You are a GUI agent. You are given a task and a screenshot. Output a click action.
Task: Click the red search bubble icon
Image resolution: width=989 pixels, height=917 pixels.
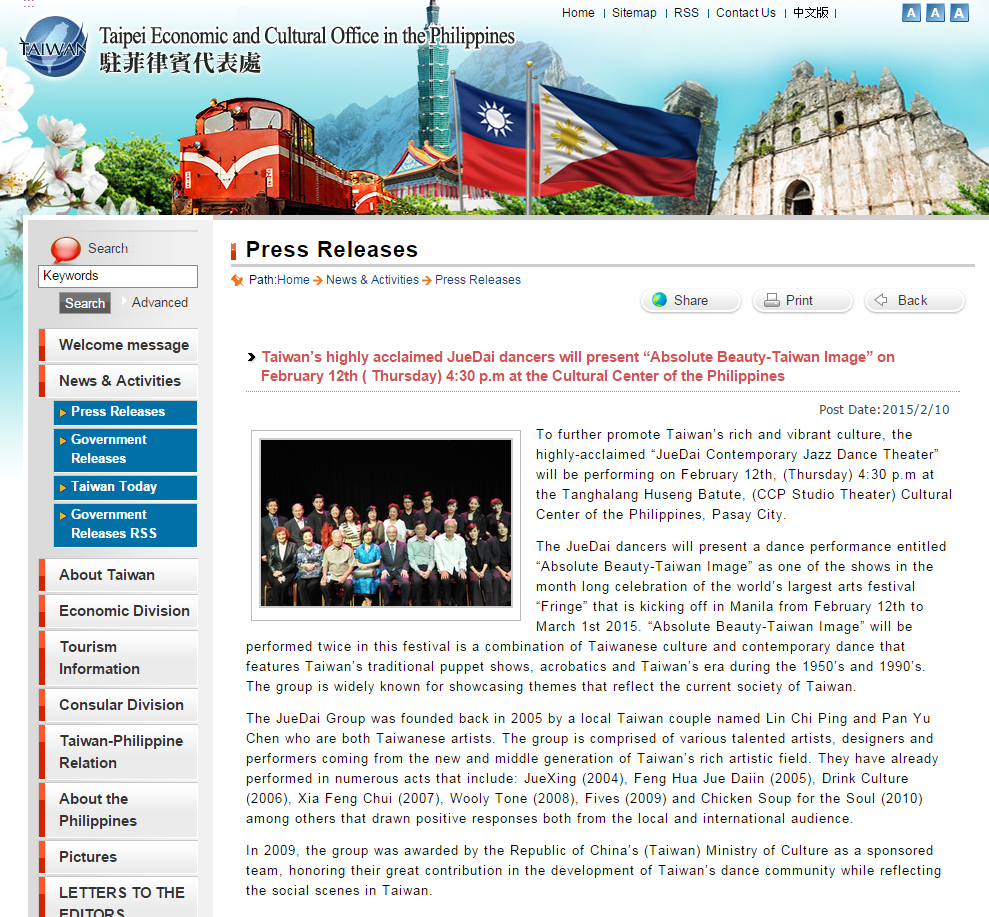(66, 249)
